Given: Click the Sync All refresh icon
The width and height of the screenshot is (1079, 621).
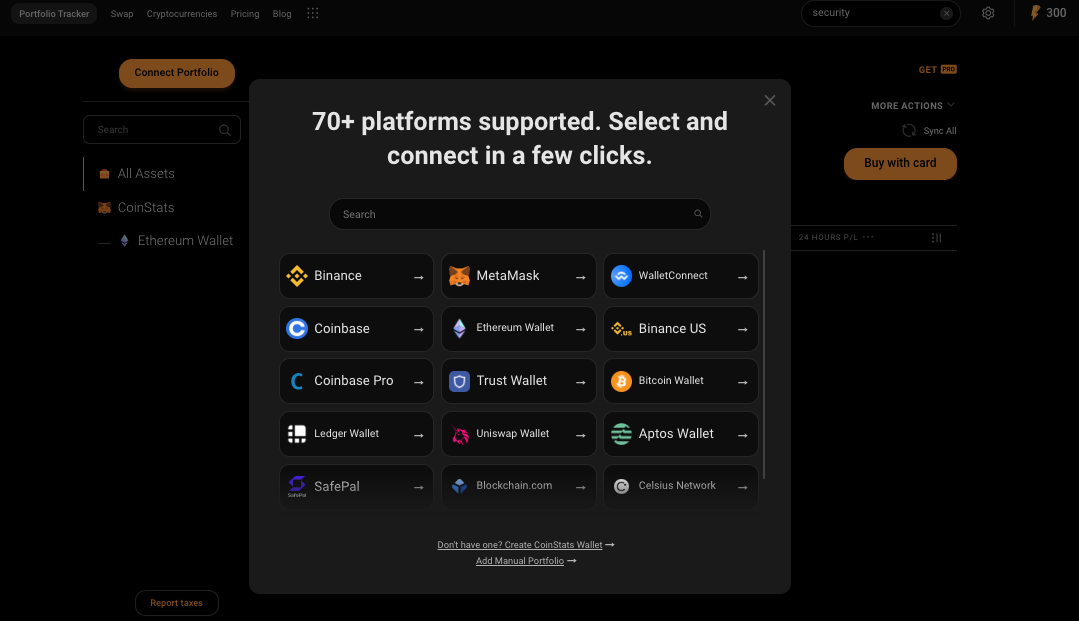Looking at the screenshot, I should [908, 130].
